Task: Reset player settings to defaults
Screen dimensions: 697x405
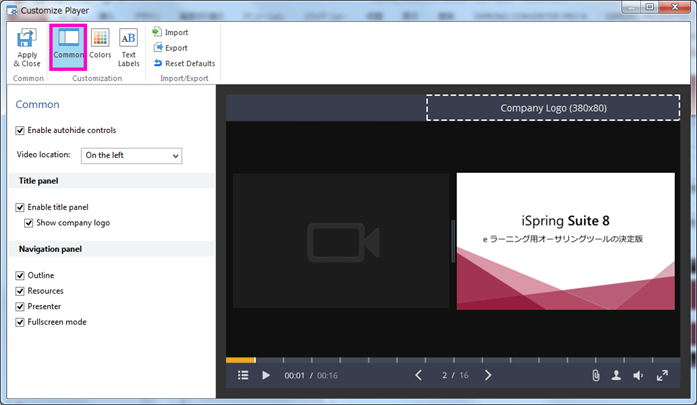Action: pyautogui.click(x=184, y=63)
